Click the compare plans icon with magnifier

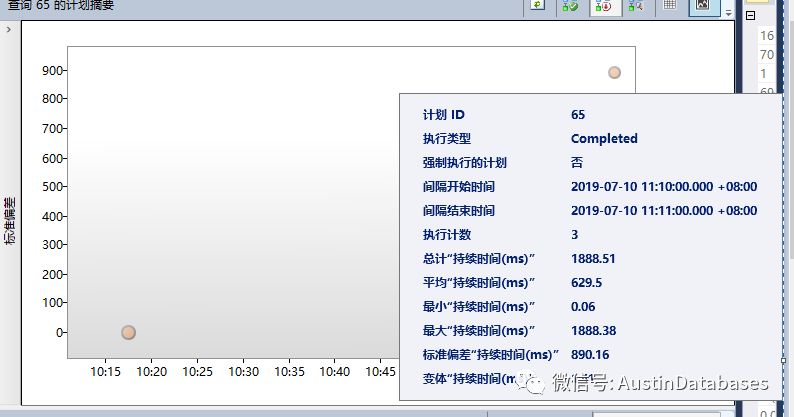[x=636, y=6]
